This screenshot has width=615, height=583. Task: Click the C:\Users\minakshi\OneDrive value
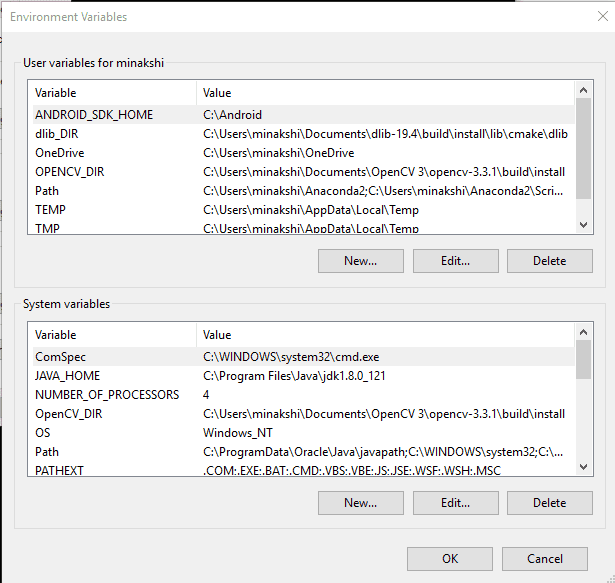[x=278, y=153]
